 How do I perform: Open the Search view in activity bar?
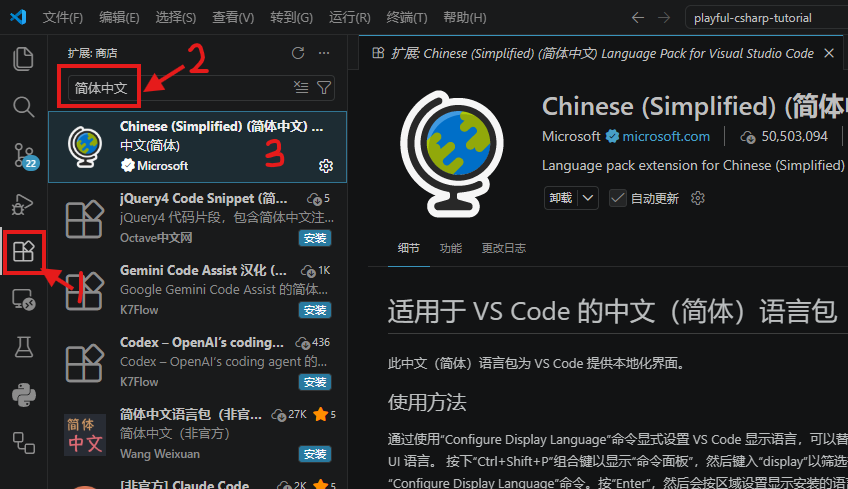click(23, 107)
